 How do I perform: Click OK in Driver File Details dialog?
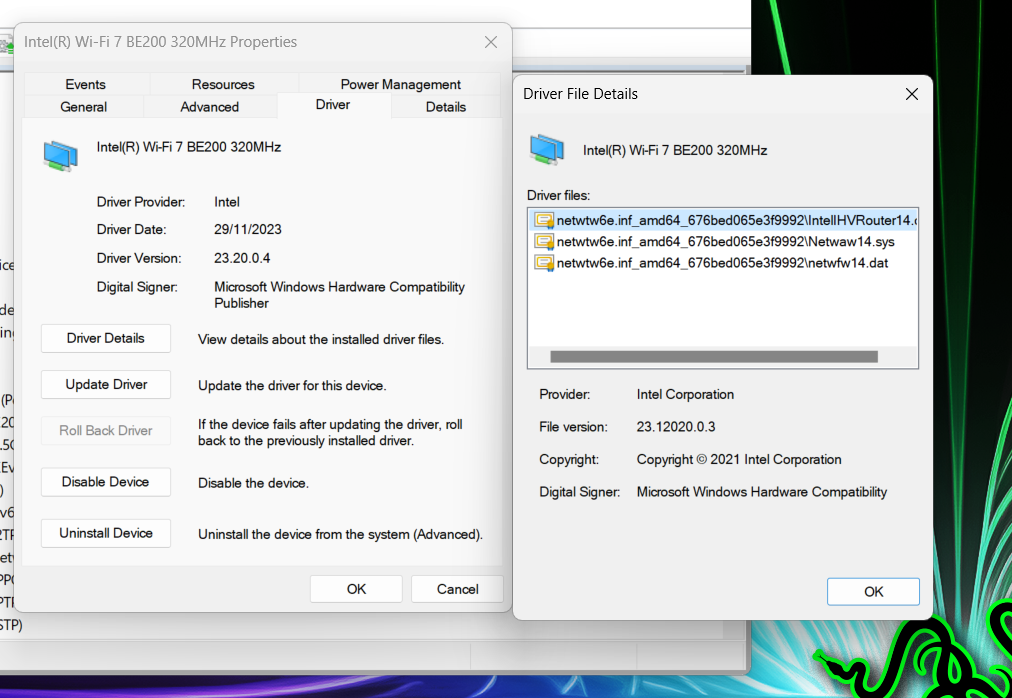click(873, 591)
